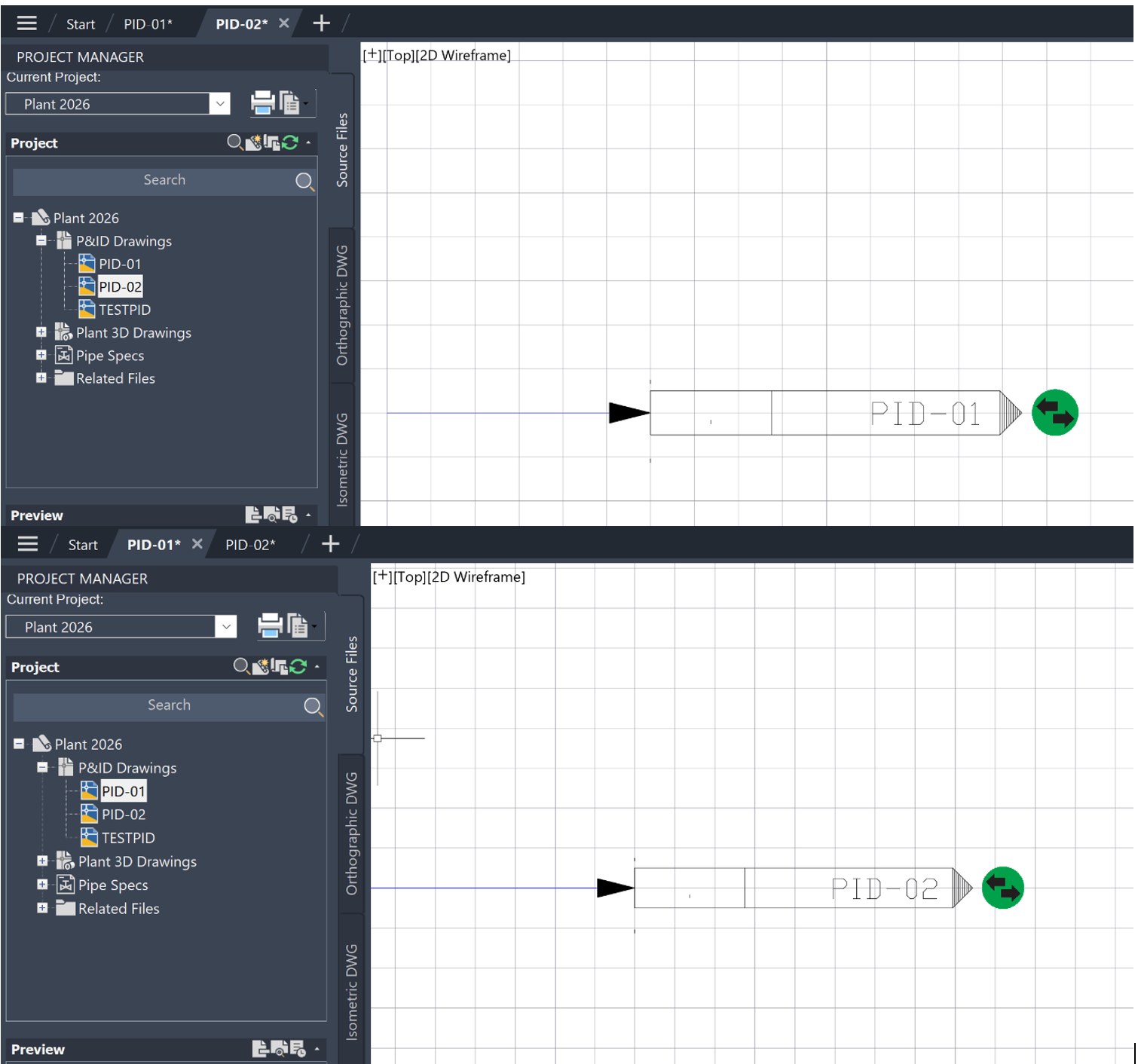Click the find magnifier icon in the top Project header
The image size is (1138, 1064).
click(x=235, y=142)
